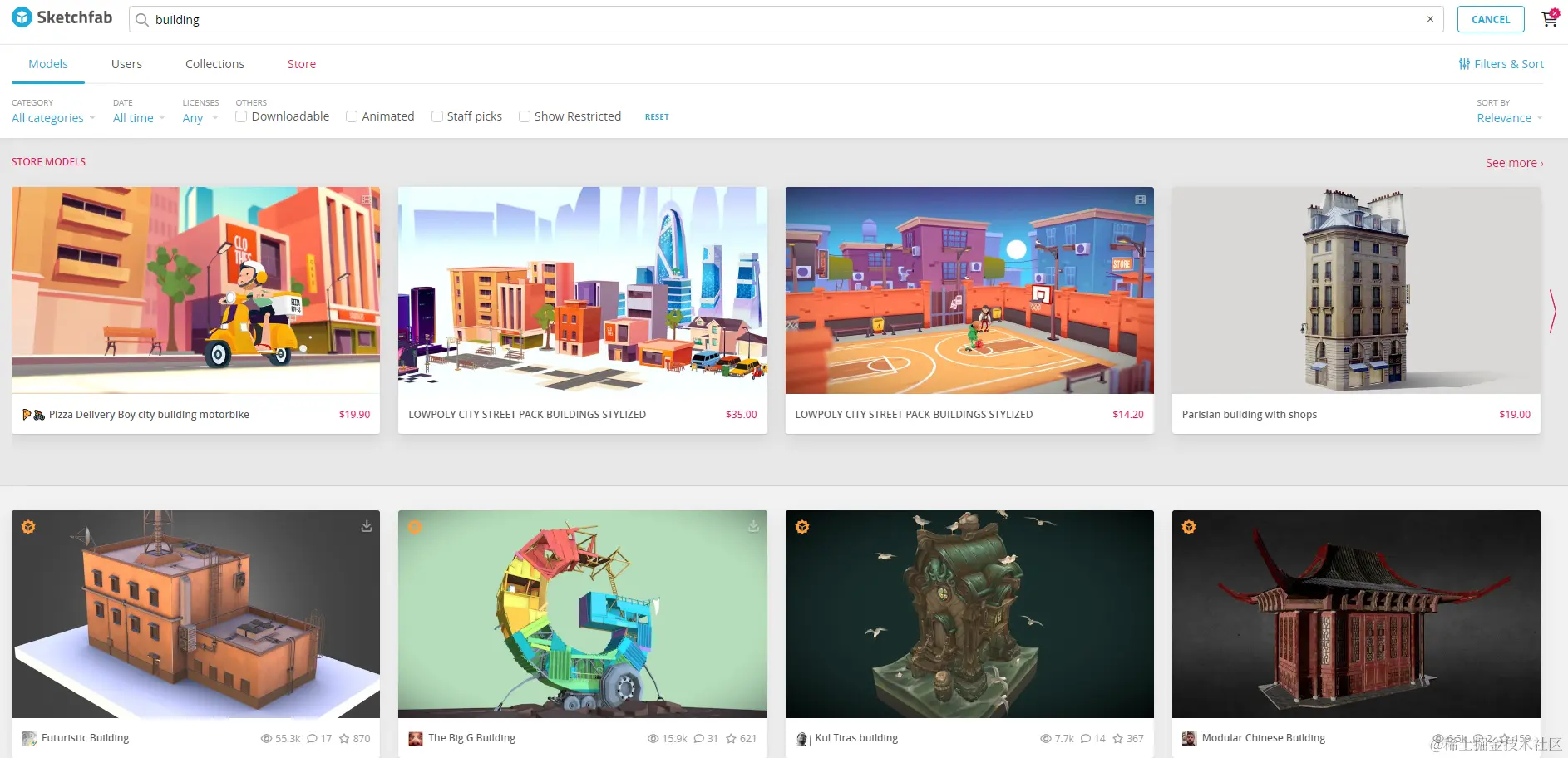Click comments icon for Kul Tiras building
The width and height of the screenshot is (1568, 758).
point(1086,738)
